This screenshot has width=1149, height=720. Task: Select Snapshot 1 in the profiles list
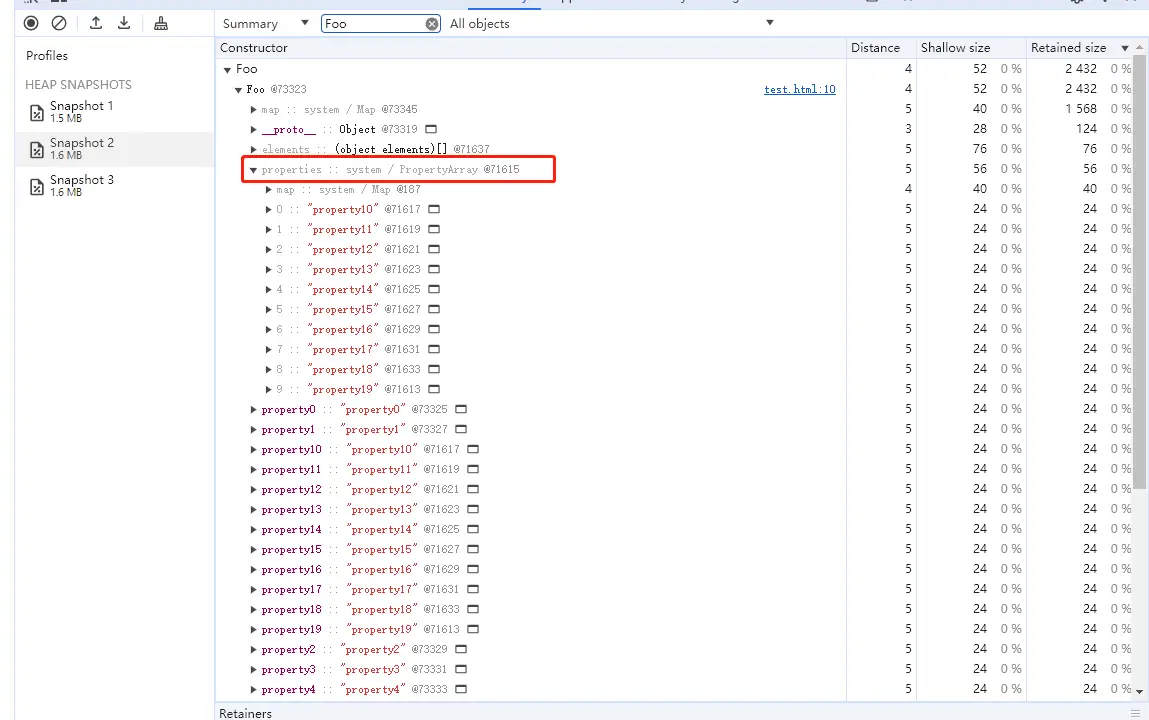click(x=80, y=111)
